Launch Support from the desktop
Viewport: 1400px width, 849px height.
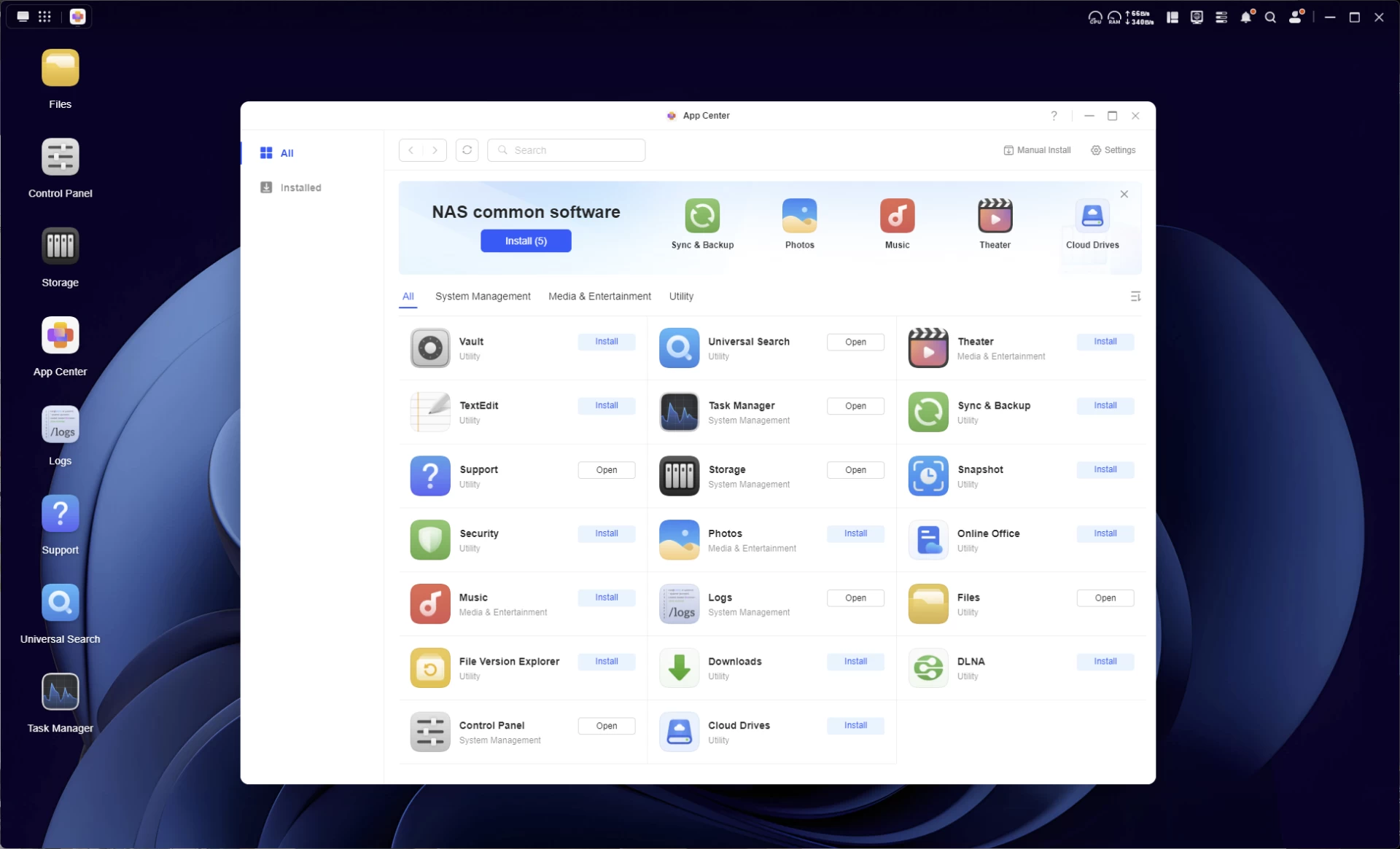coord(60,513)
